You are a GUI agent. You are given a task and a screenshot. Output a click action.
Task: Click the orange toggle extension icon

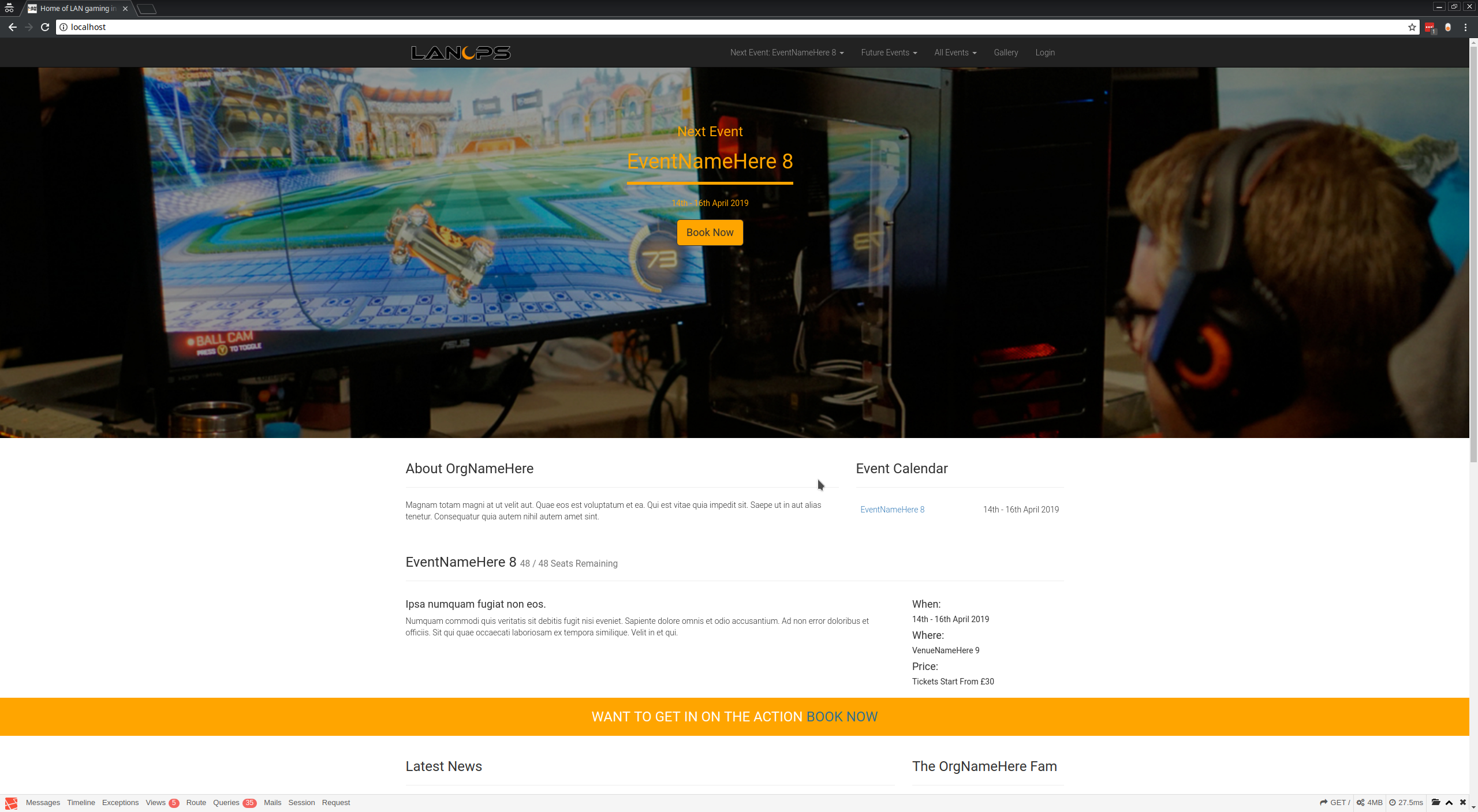coord(1448,27)
